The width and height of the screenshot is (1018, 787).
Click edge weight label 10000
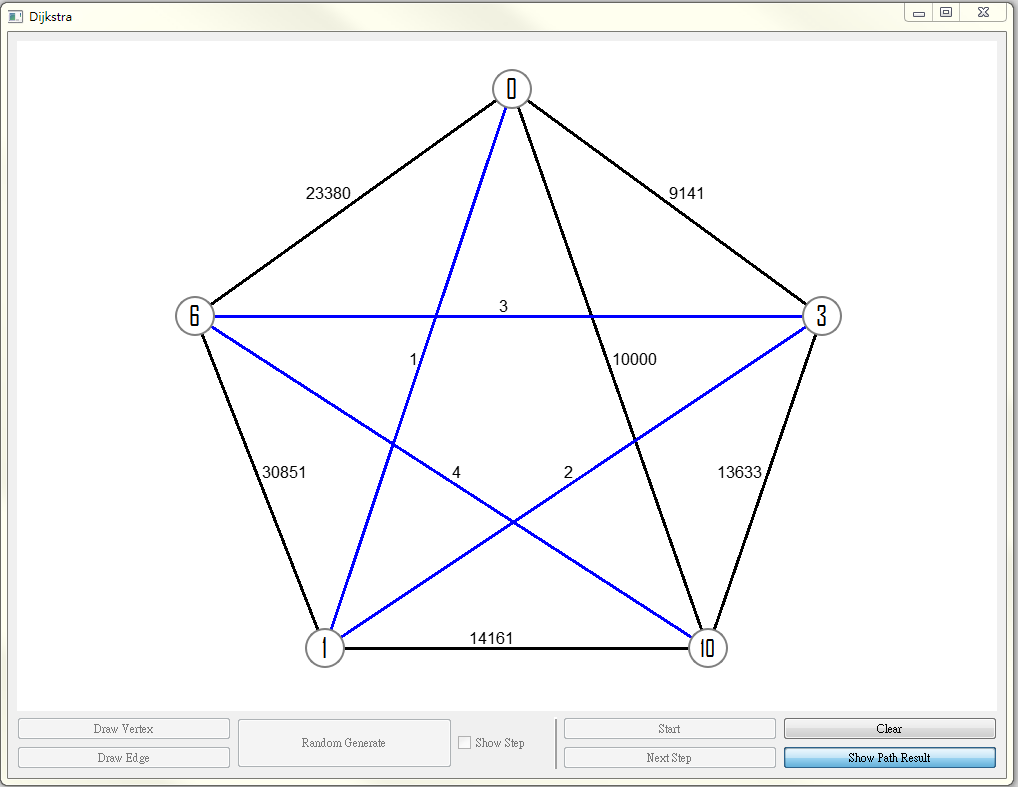pos(634,360)
